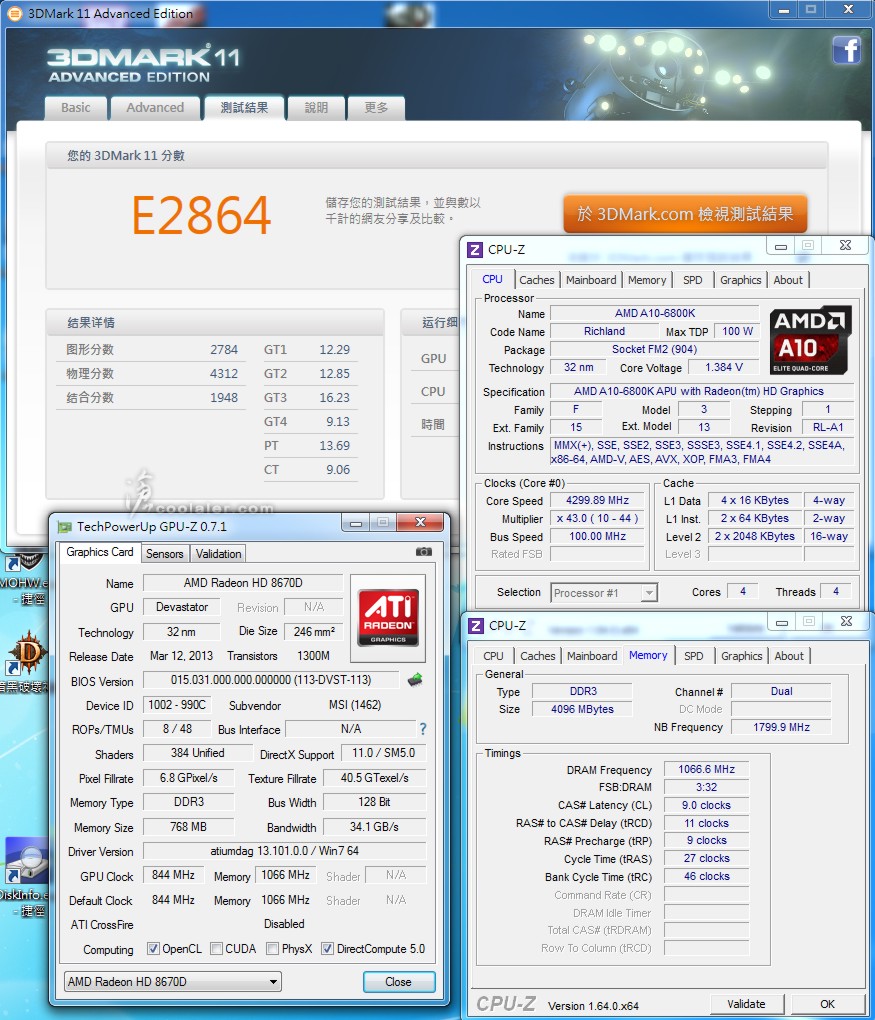Click the GPU-Z BIOS save chip icon
This screenshot has height=1020, width=875.
point(414,680)
